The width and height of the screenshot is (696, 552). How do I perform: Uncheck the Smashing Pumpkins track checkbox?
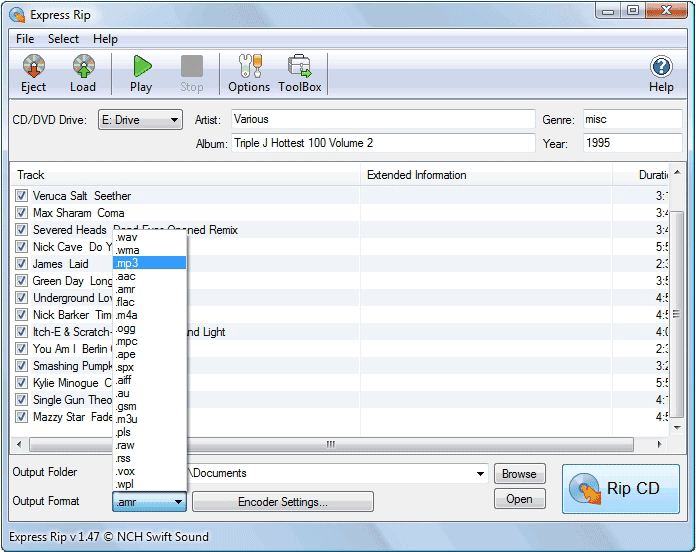point(21,366)
